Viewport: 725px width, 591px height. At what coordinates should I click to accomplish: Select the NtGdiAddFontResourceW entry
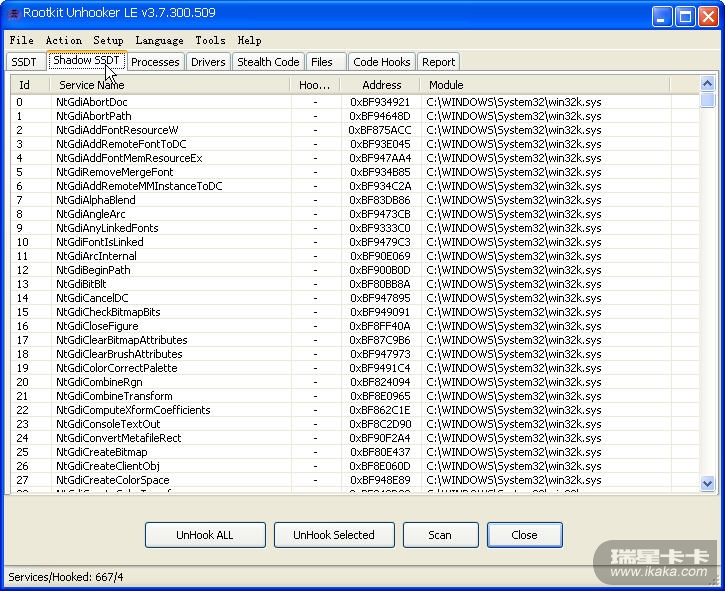355,130
